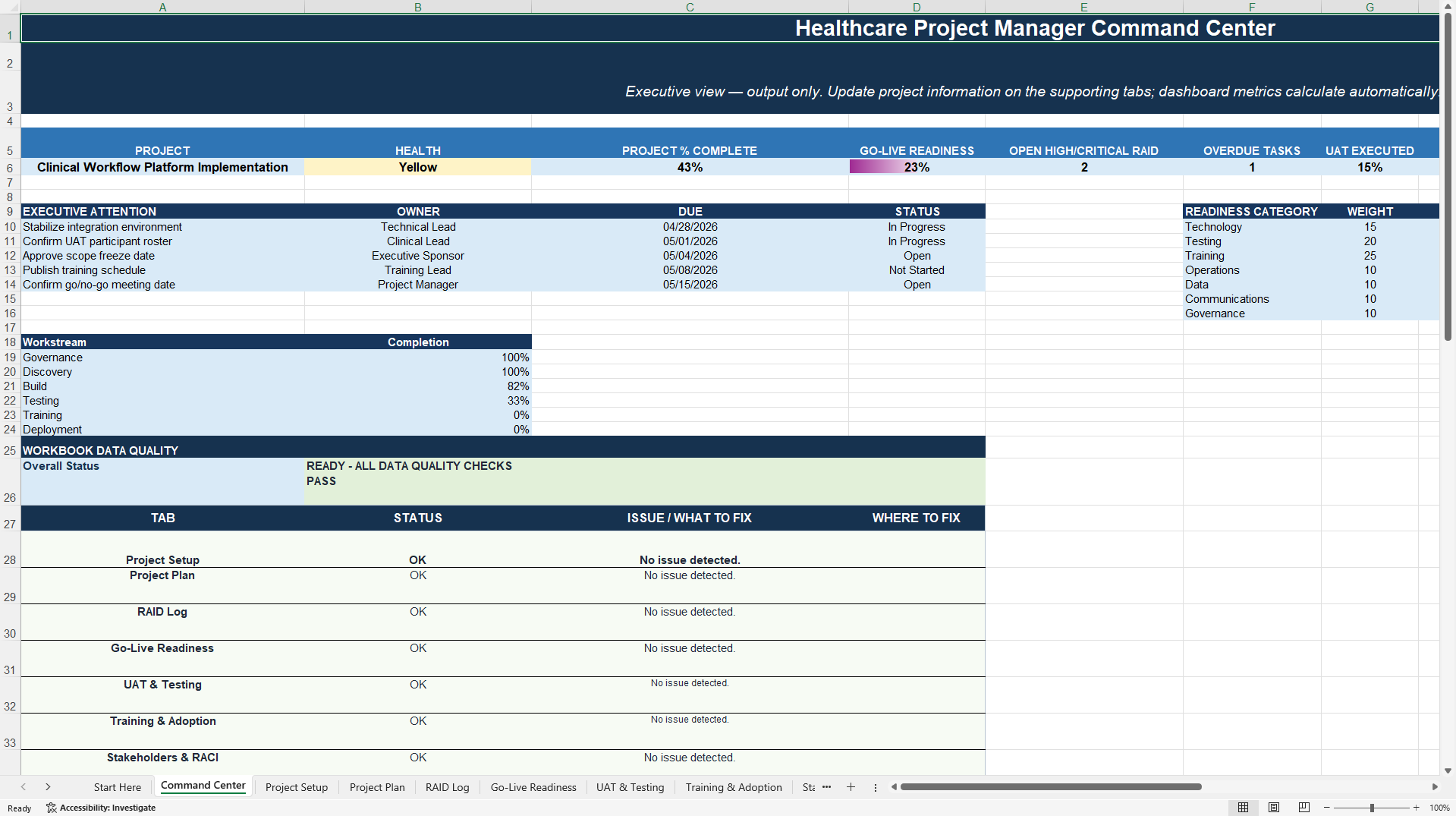Click the horizontal scrollbar thumb
Image resolution: width=1456 pixels, height=816 pixels.
pyautogui.click(x=1051, y=787)
